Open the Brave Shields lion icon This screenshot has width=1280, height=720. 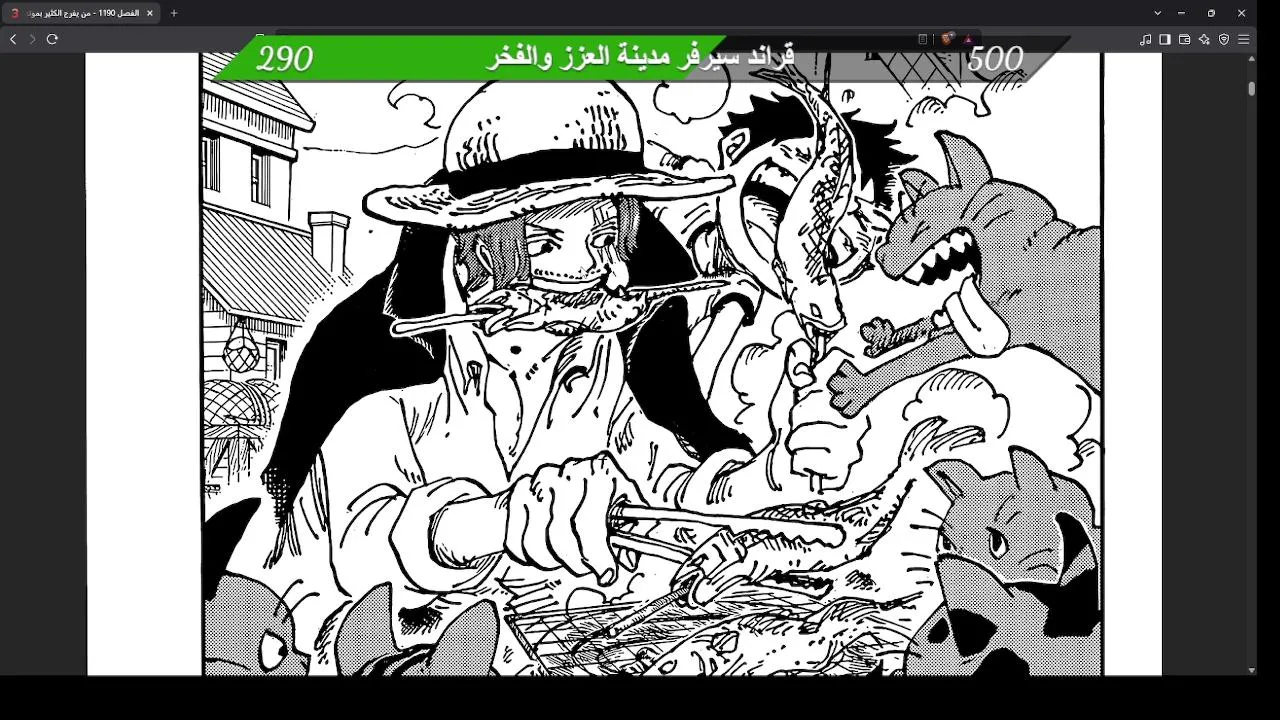click(x=947, y=39)
